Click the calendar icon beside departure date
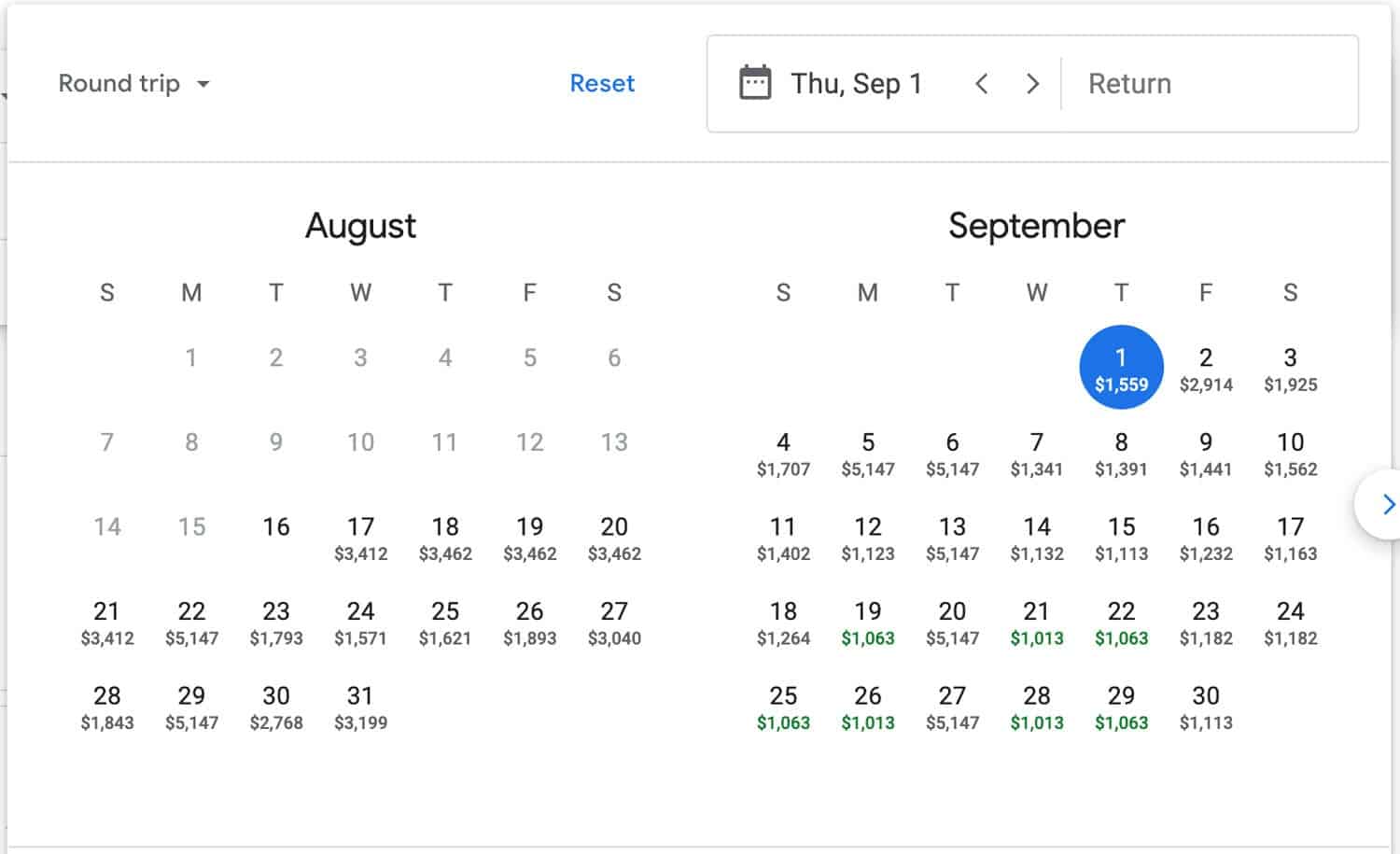Image resolution: width=1400 pixels, height=854 pixels. [755, 83]
